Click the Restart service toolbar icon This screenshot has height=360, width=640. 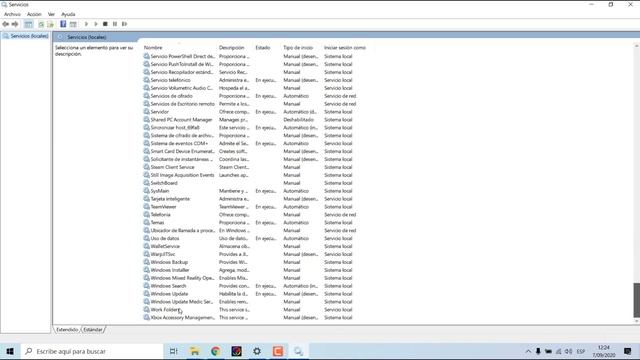[124, 24]
